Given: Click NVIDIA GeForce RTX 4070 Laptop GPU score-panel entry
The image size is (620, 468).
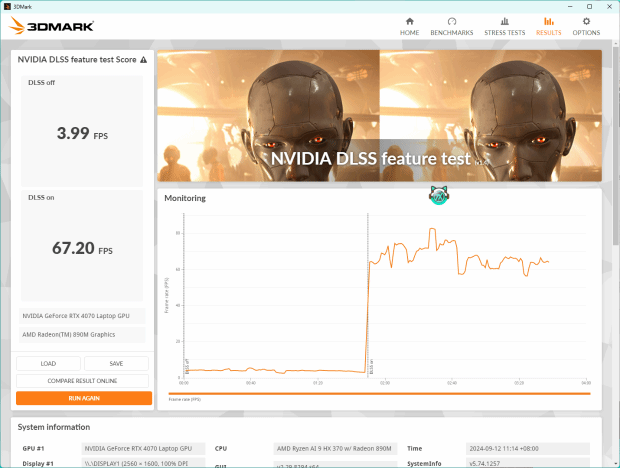Looking at the screenshot, I should tap(82, 316).
